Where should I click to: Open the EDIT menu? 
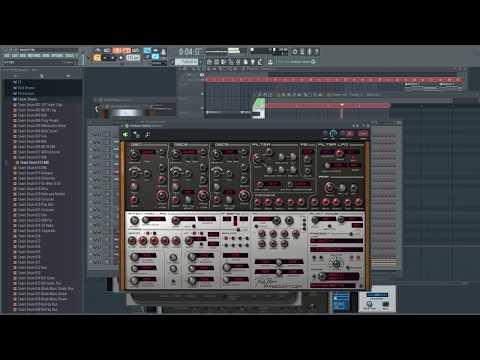point(15,55)
